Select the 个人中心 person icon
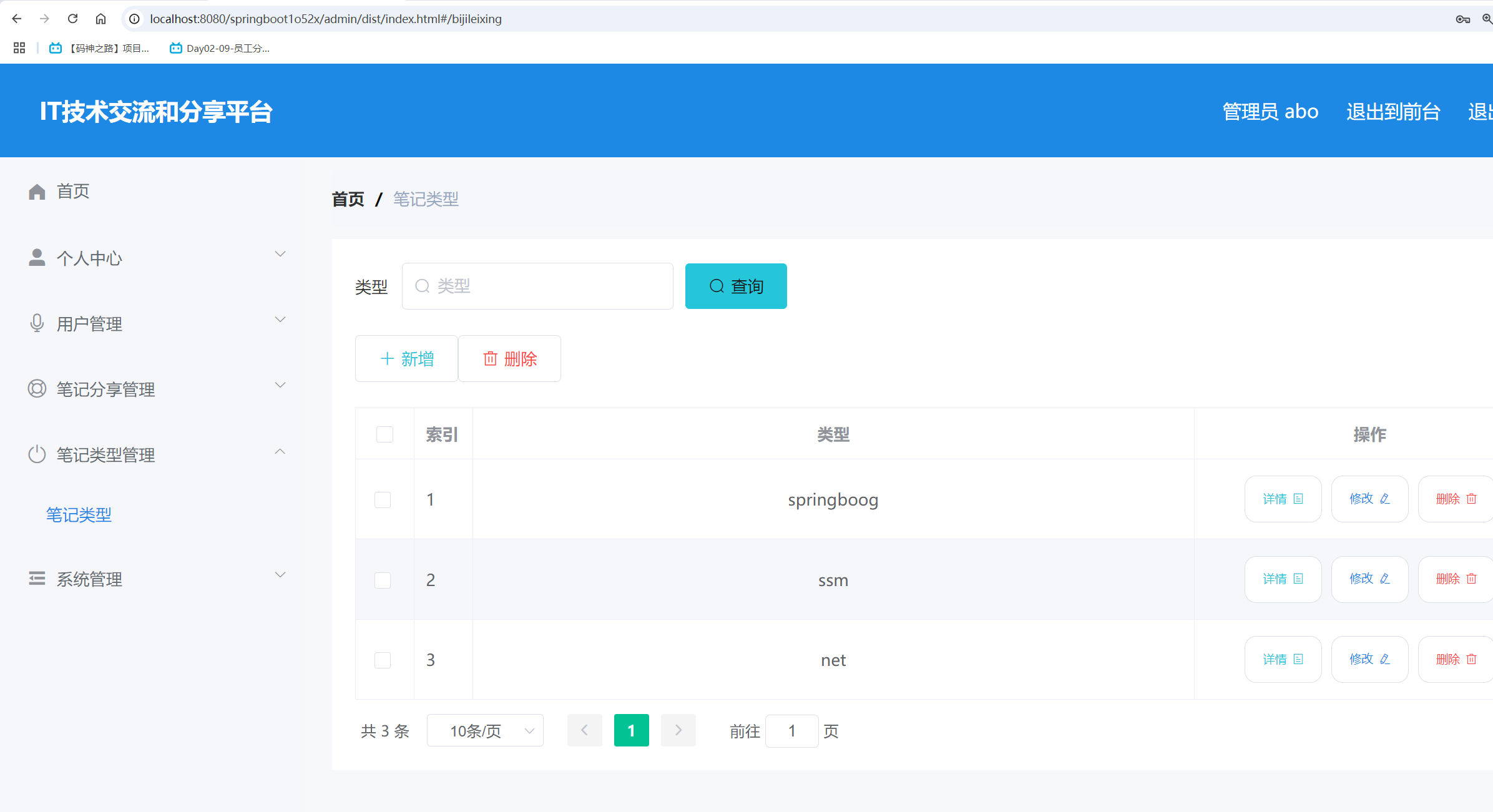This screenshot has height=812, width=1493. click(36, 257)
